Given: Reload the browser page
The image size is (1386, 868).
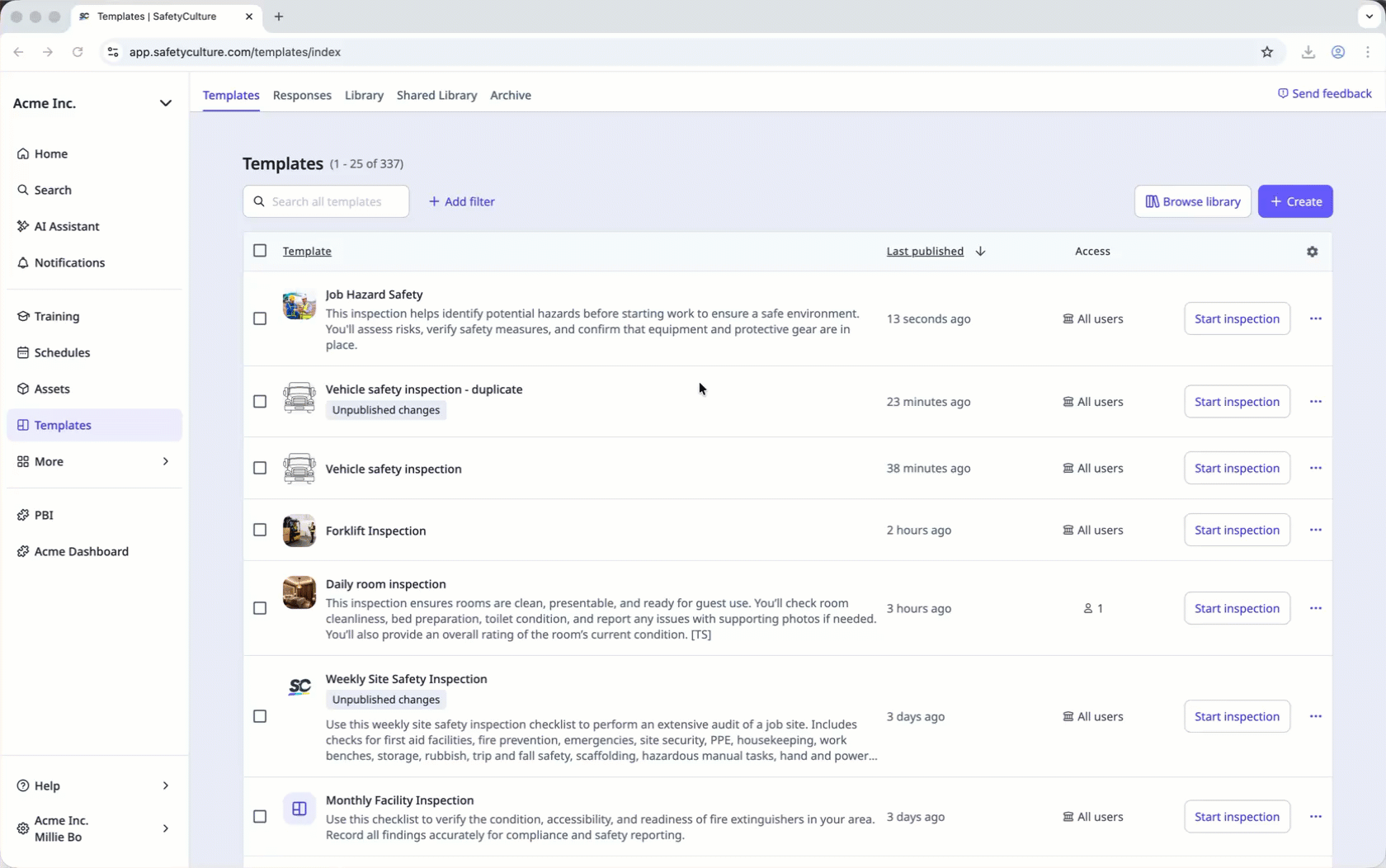Looking at the screenshot, I should 78,52.
